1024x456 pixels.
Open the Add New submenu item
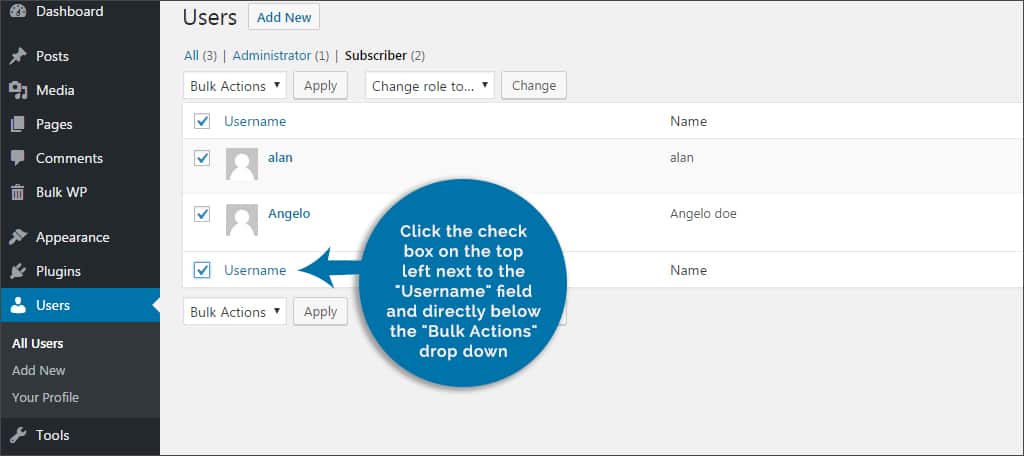[39, 370]
